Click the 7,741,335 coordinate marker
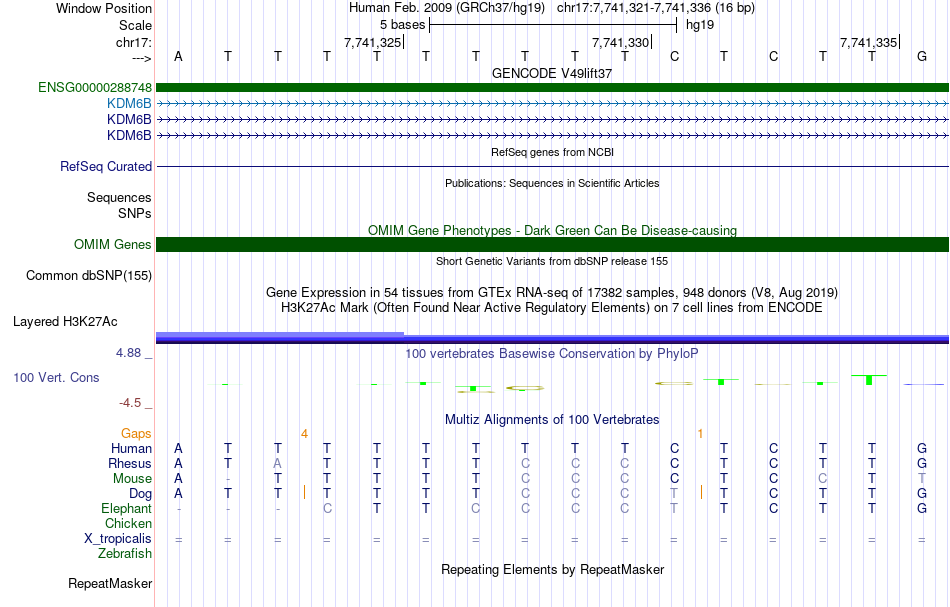The image size is (950, 607). (x=868, y=42)
